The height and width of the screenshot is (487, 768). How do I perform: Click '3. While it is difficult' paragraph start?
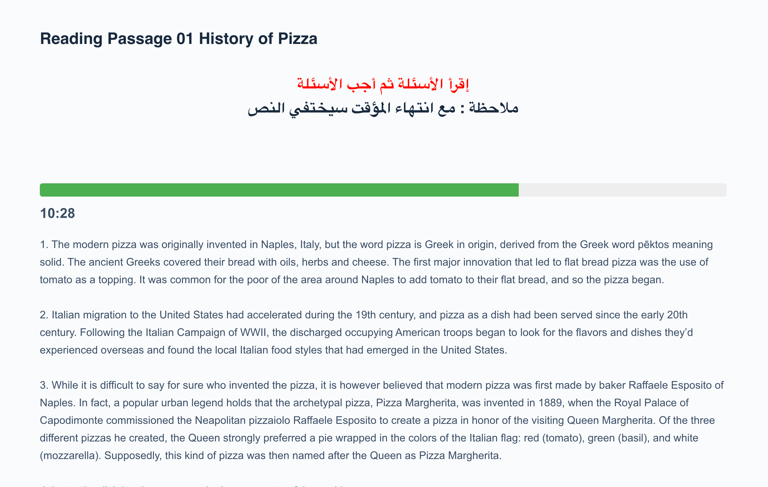[93, 386]
